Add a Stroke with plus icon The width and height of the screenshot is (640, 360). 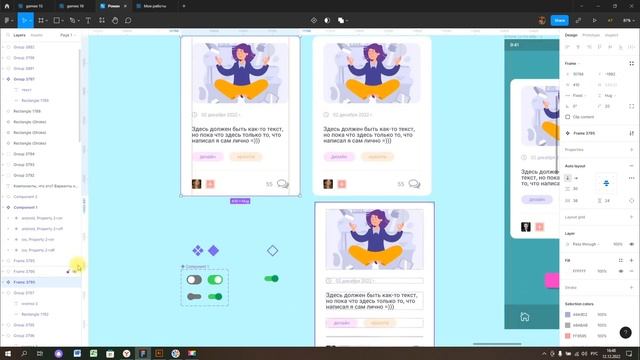pyautogui.click(x=631, y=287)
